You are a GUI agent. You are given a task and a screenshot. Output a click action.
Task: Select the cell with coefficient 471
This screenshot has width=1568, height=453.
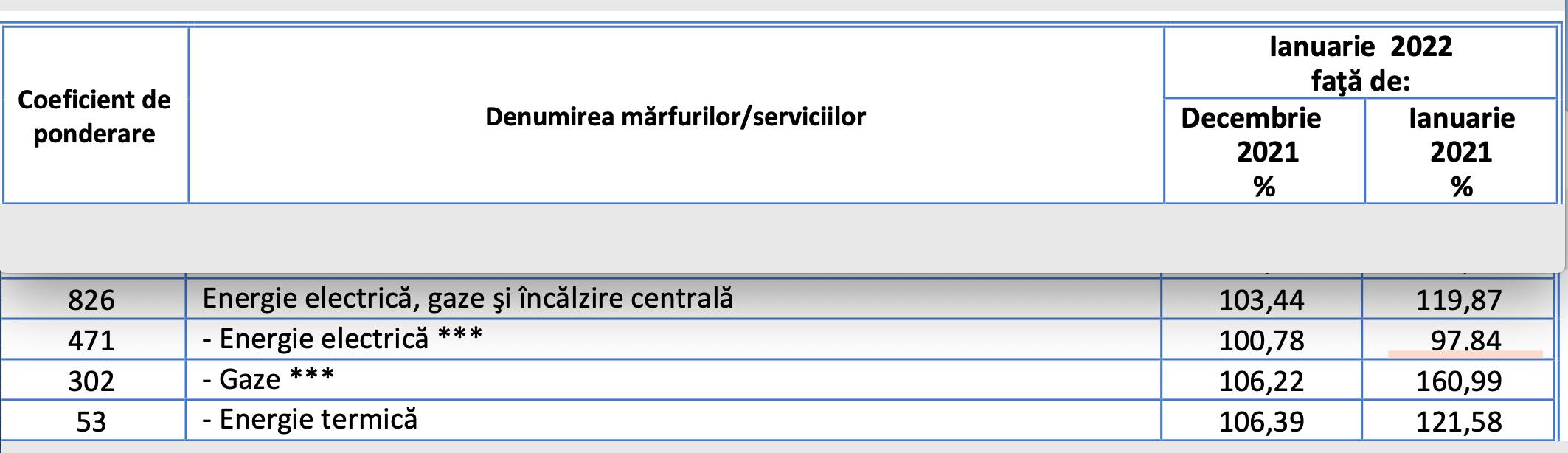click(x=92, y=341)
